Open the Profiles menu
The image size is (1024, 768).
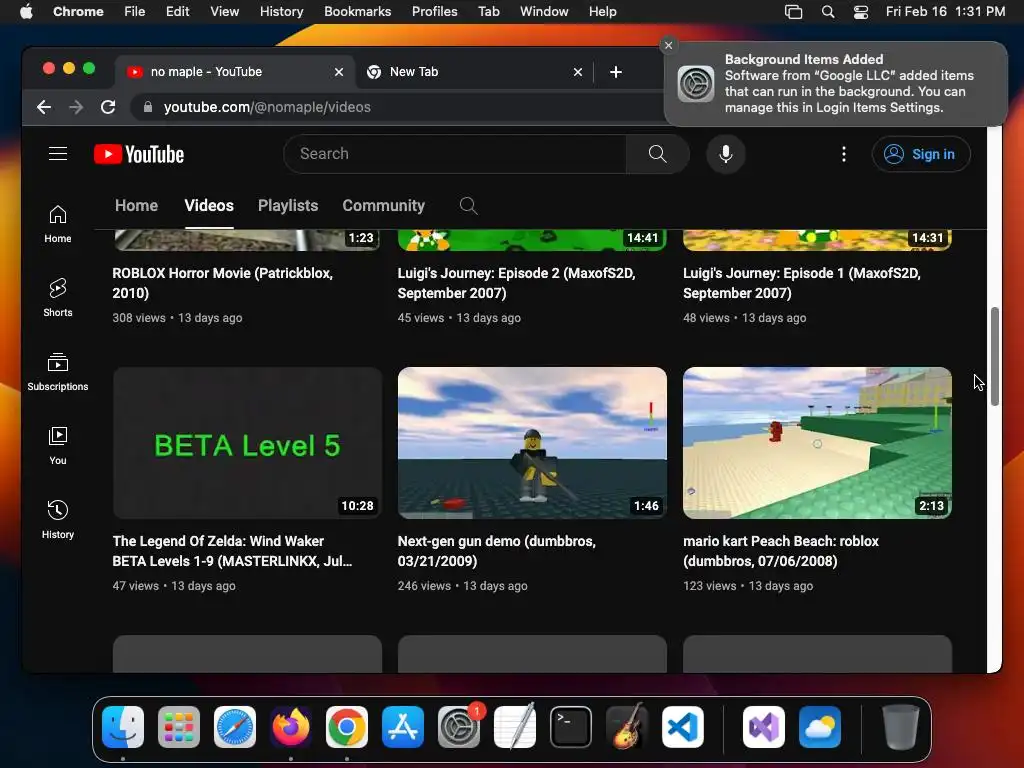(434, 12)
